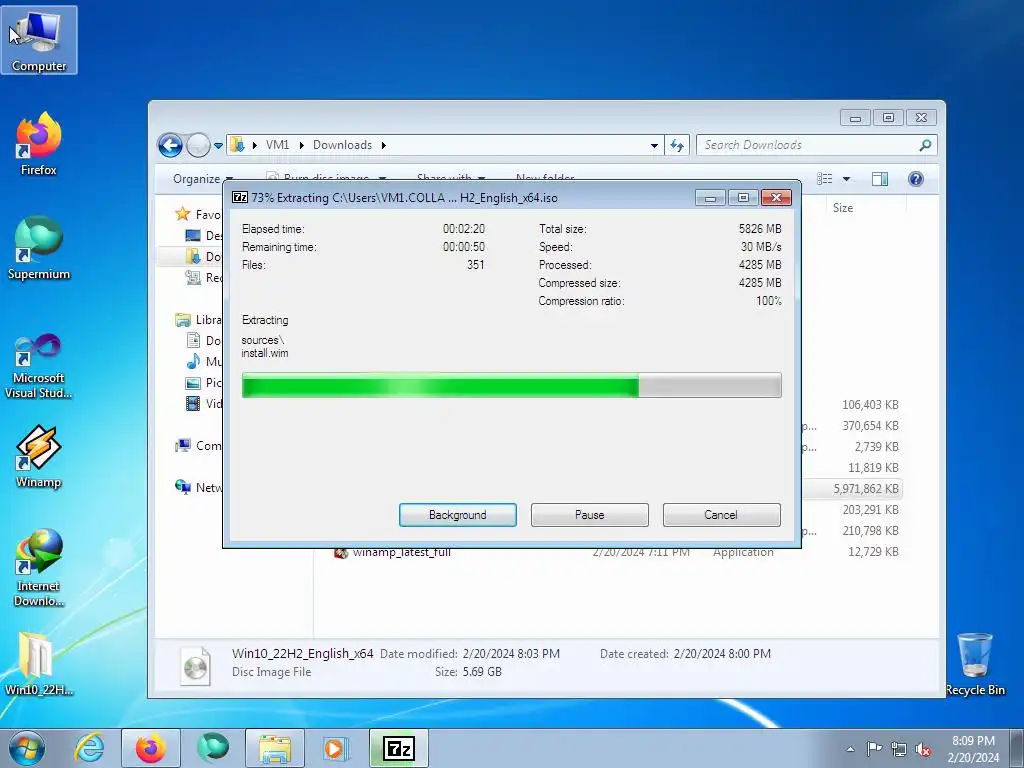Click the VM1 breadcrumb in address bar

278,145
